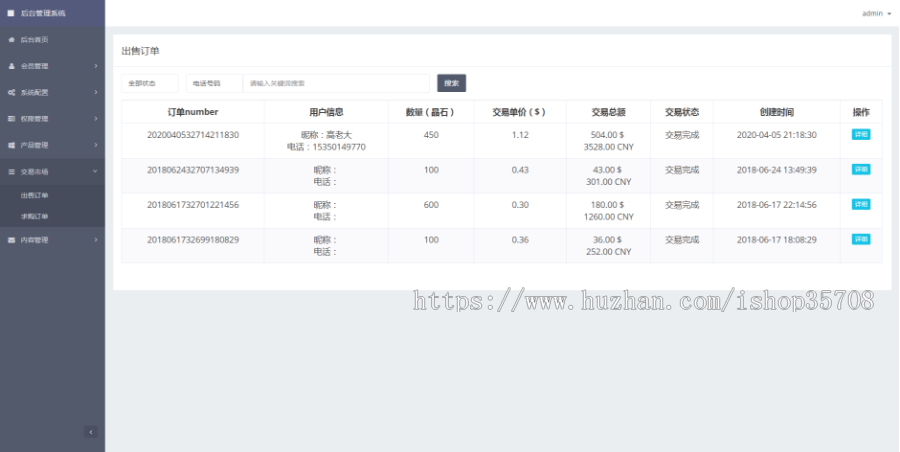Screen dimensions: 900x452
Task: Click the total 301.00 CNY
Action: point(608,182)
